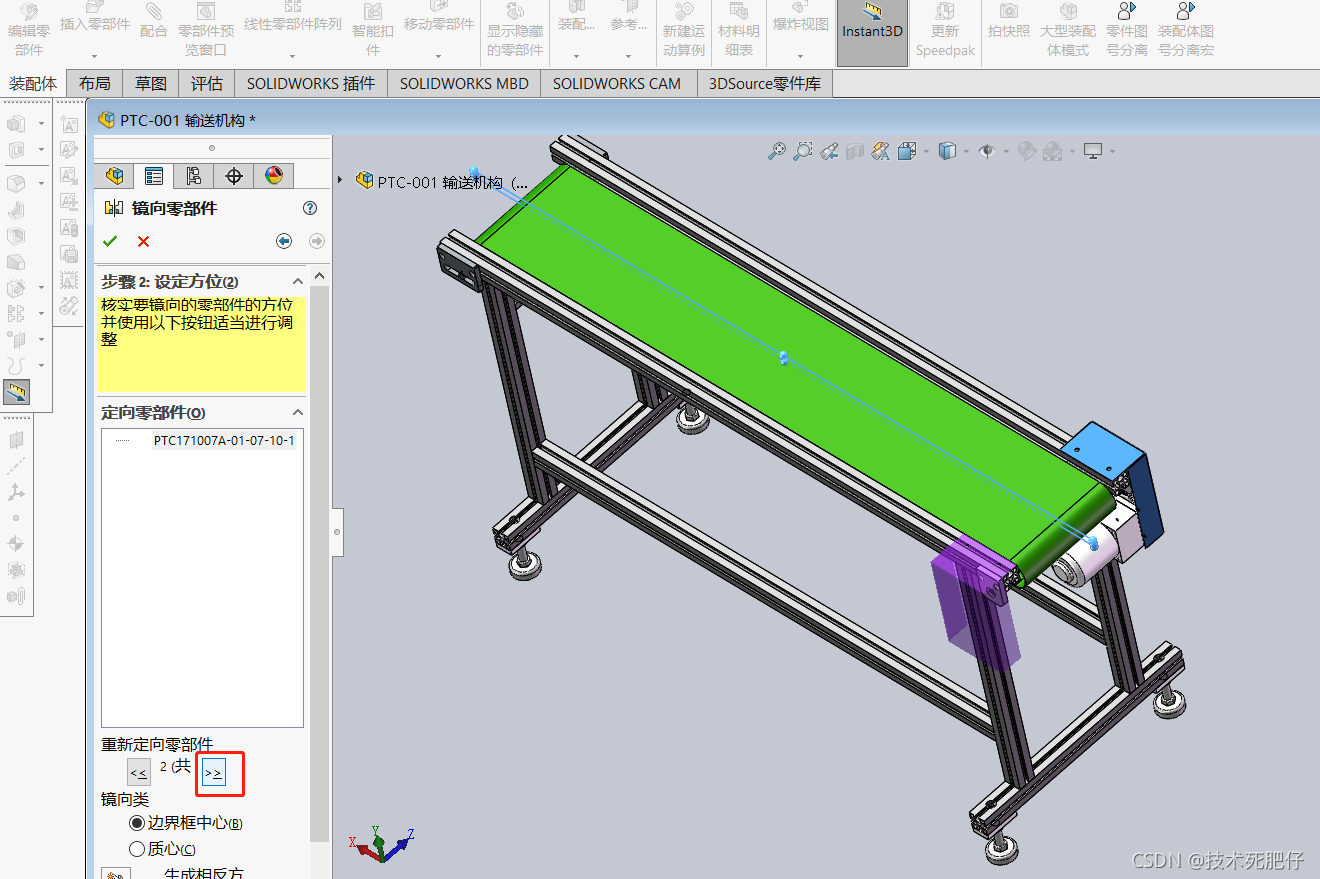Screen dimensions: 1320x879
Task: Switch to the PropertyManager tab
Action: (x=153, y=176)
